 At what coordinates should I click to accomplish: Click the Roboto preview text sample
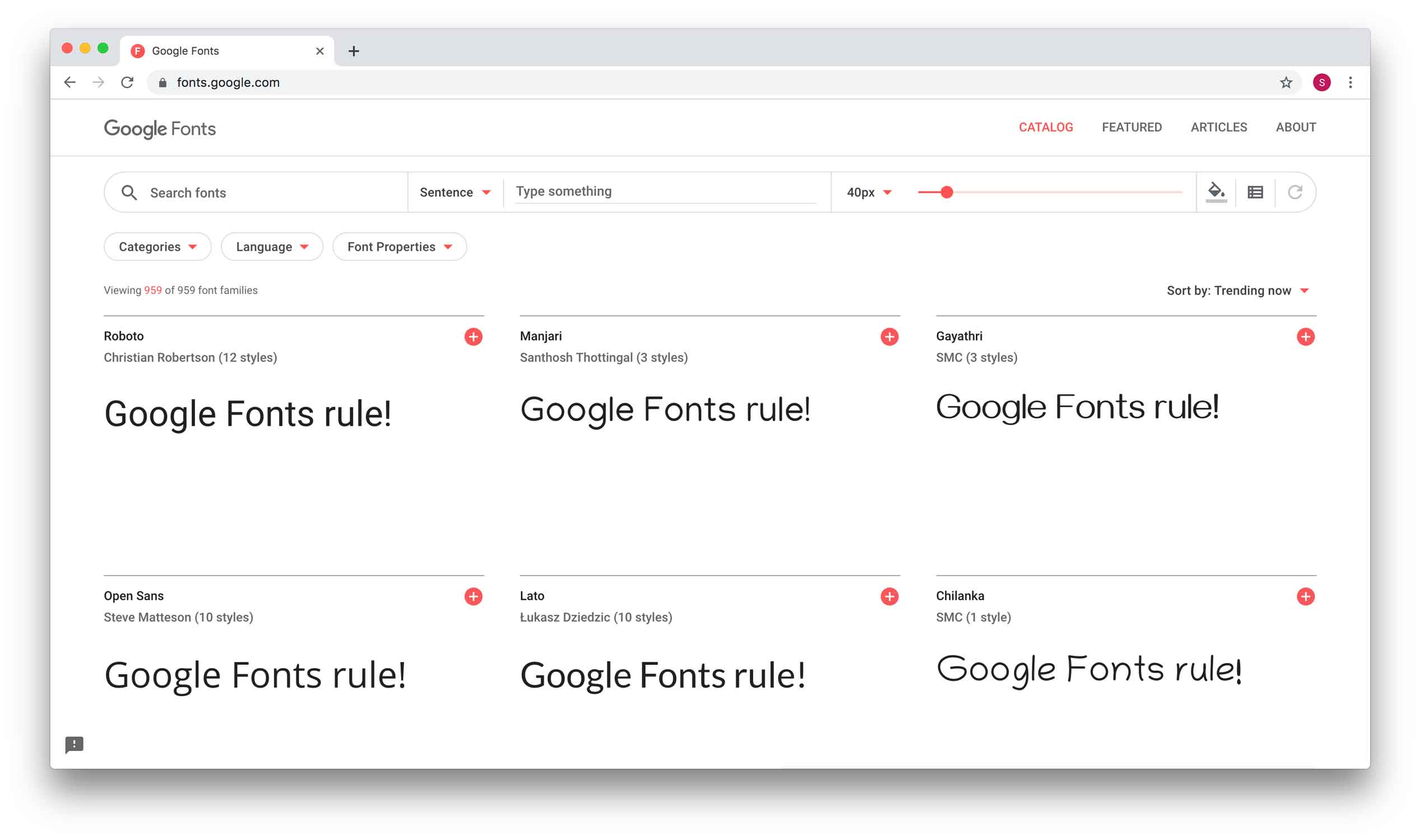(x=248, y=414)
